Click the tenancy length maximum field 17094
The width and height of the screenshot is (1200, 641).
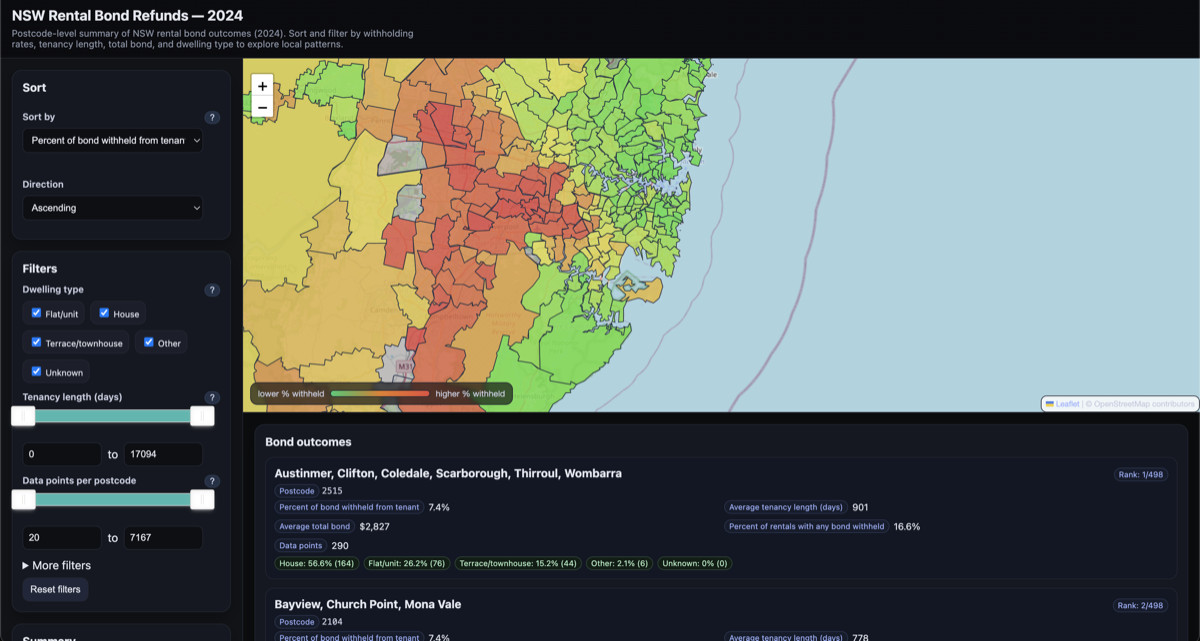(x=164, y=454)
